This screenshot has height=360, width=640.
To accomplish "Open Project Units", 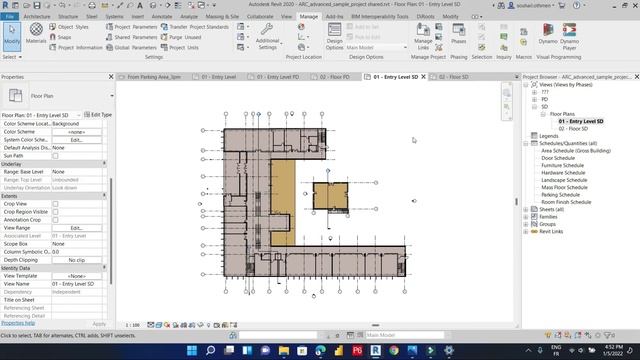I will tap(180, 47).
